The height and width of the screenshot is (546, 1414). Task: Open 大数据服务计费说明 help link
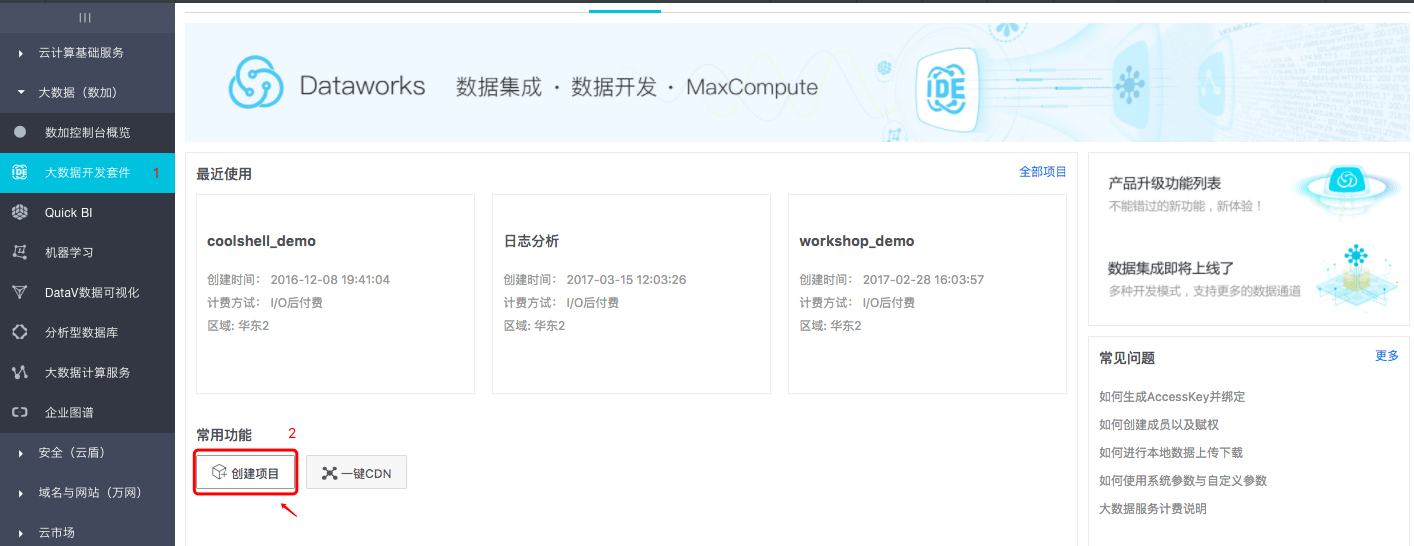pos(1153,509)
